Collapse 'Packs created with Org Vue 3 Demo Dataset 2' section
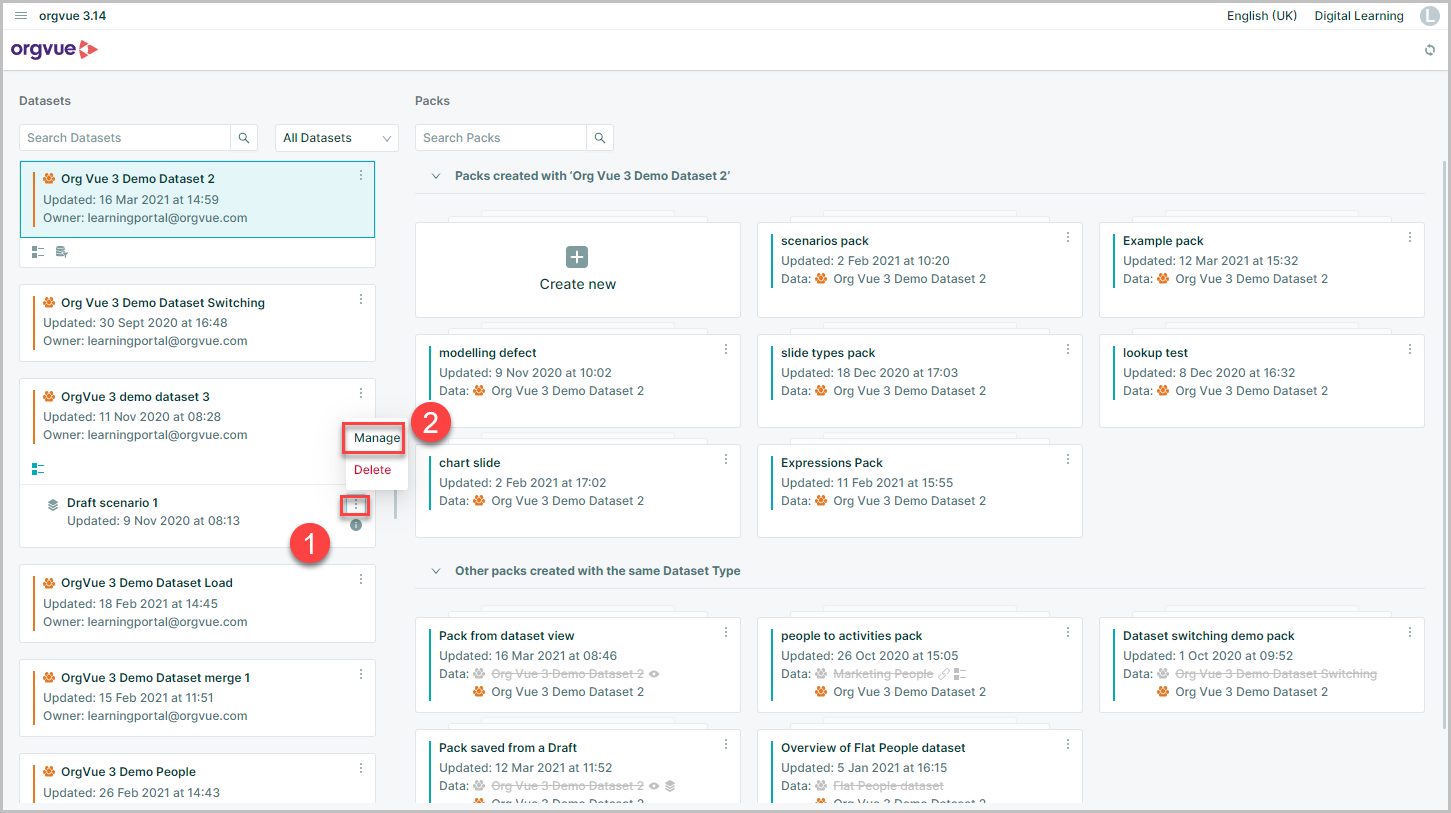The width and height of the screenshot is (1451, 813). [x=435, y=176]
